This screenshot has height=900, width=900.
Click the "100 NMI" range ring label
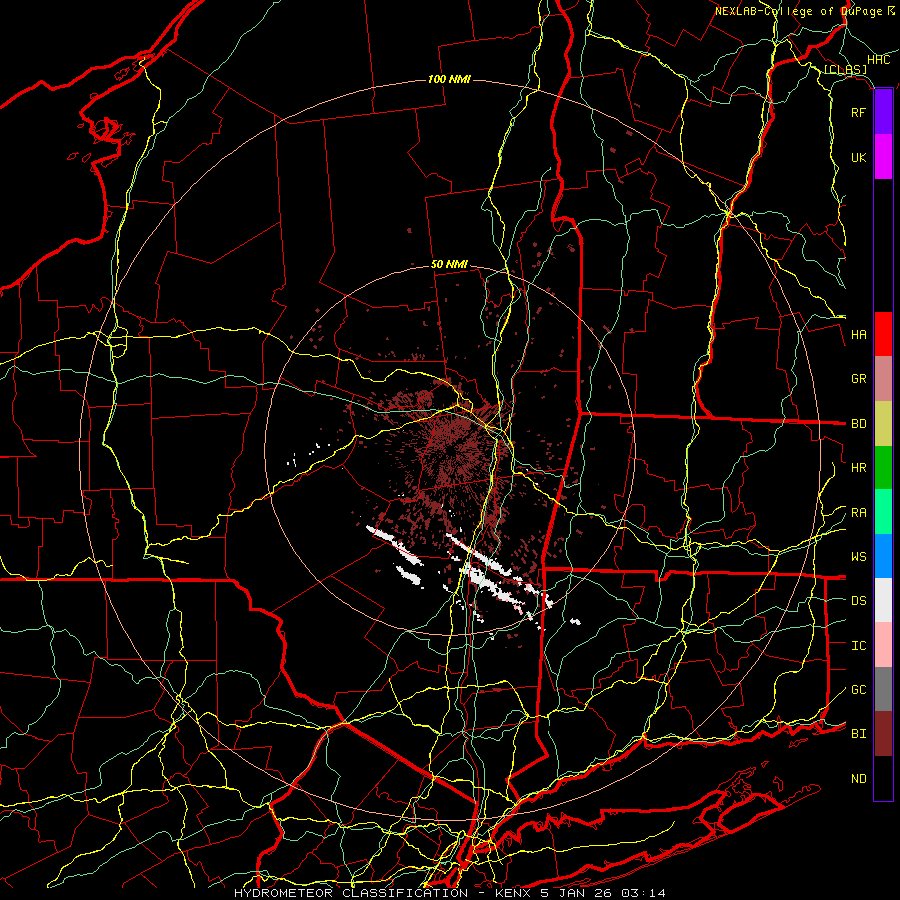(x=449, y=79)
